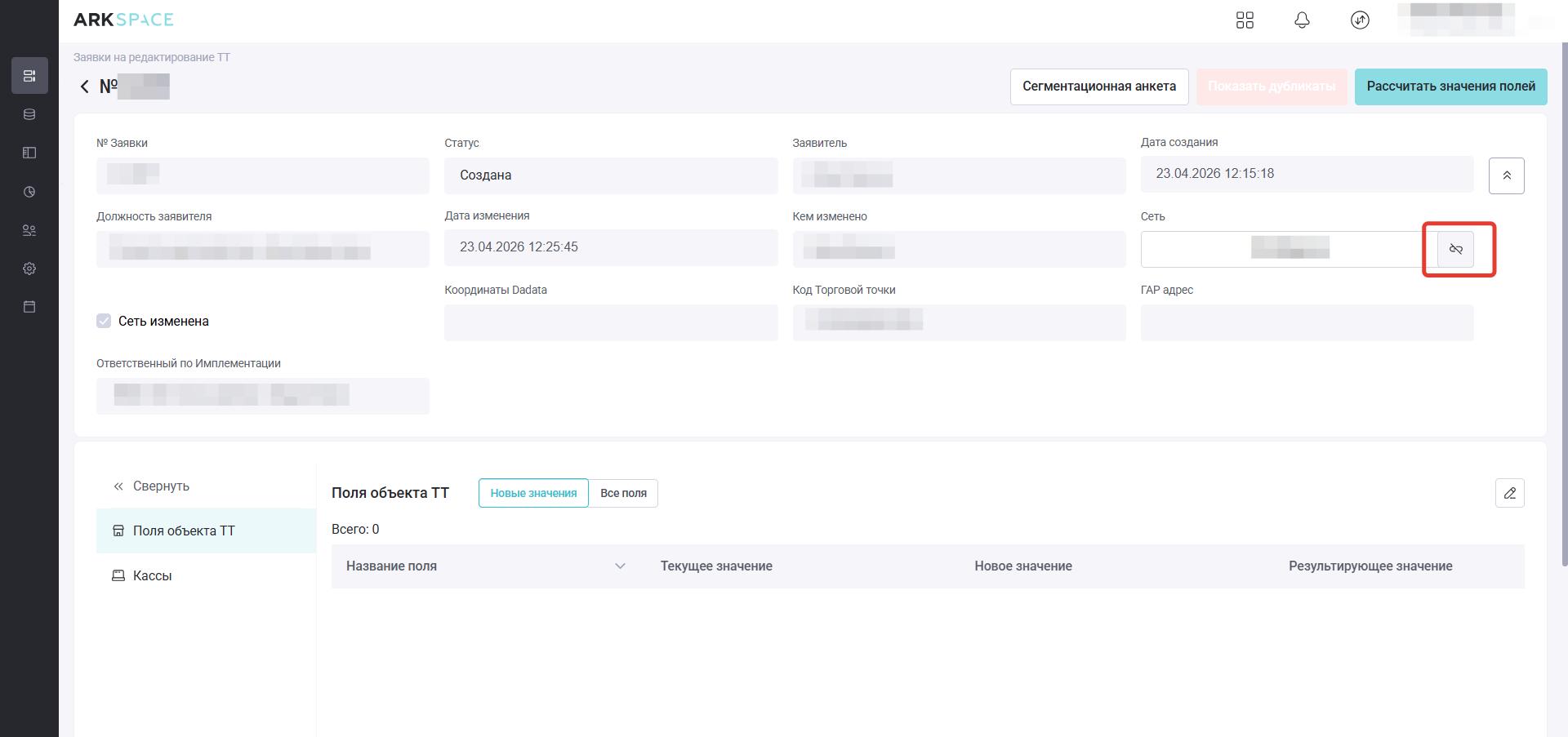Viewport: 1568px width, 737px height.
Task: Click the sync arrows icon in header
Action: click(x=1359, y=20)
